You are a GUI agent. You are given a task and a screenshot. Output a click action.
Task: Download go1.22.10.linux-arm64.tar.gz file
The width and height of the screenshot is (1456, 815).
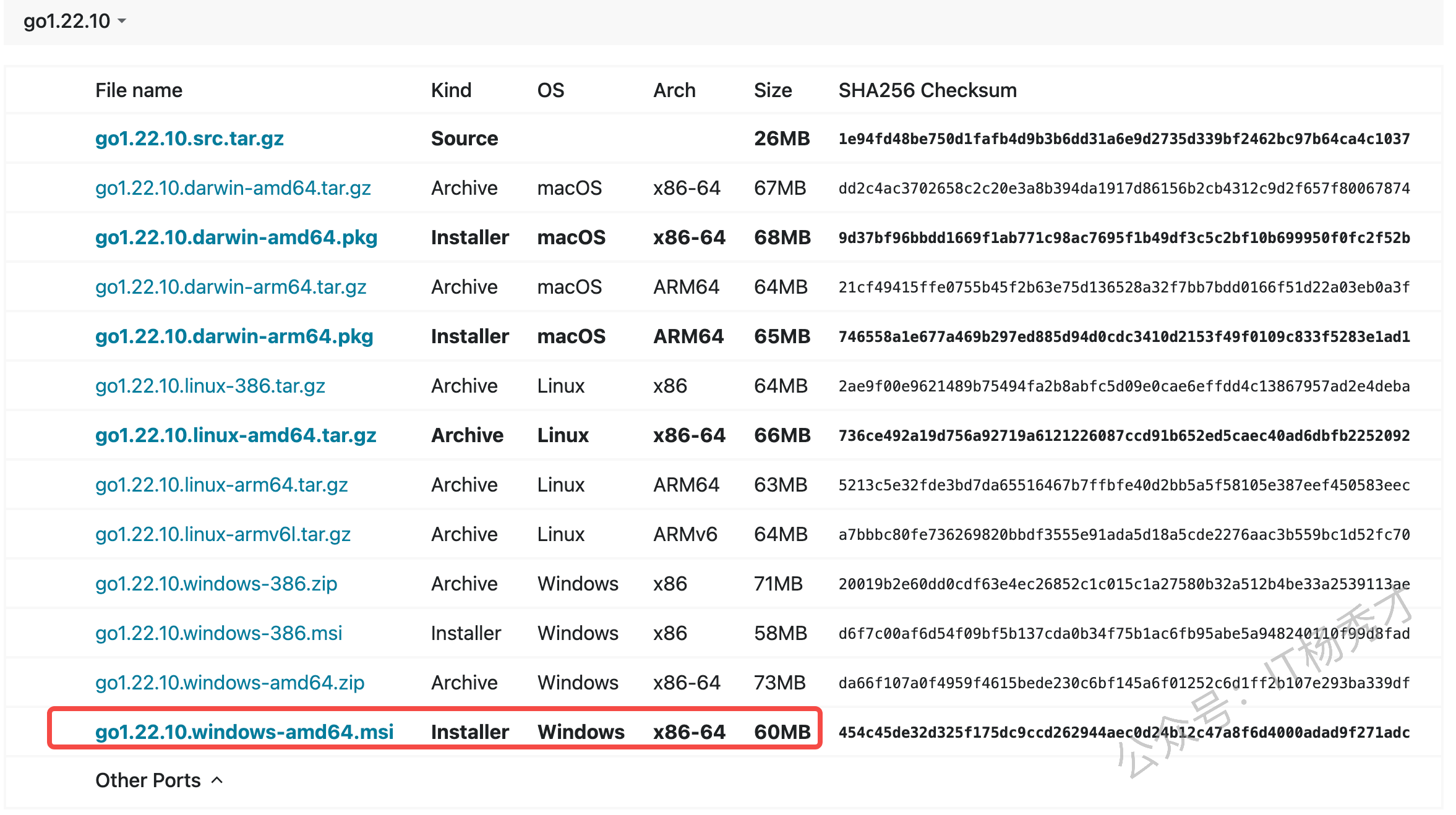click(221, 485)
